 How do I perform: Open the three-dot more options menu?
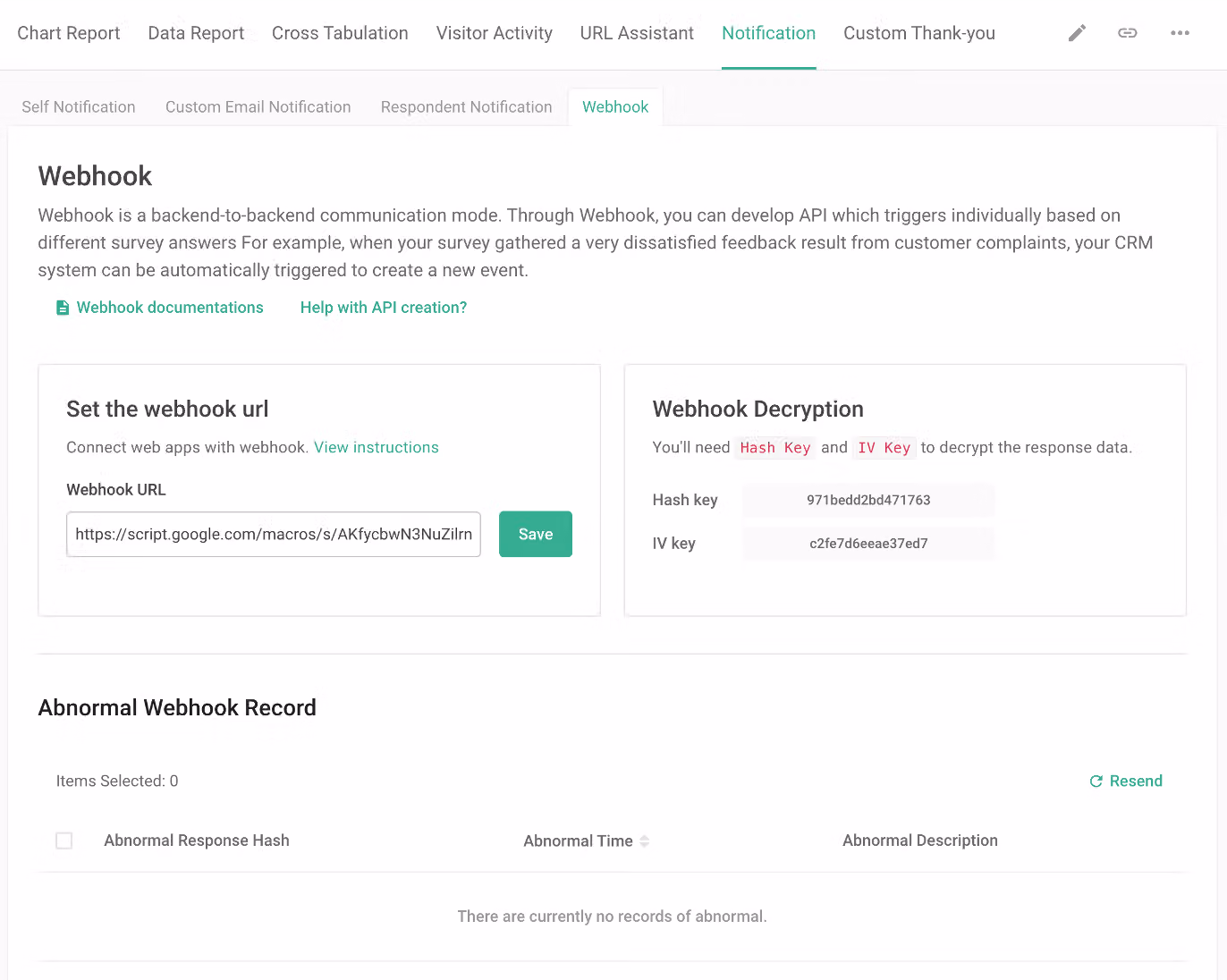click(1180, 33)
